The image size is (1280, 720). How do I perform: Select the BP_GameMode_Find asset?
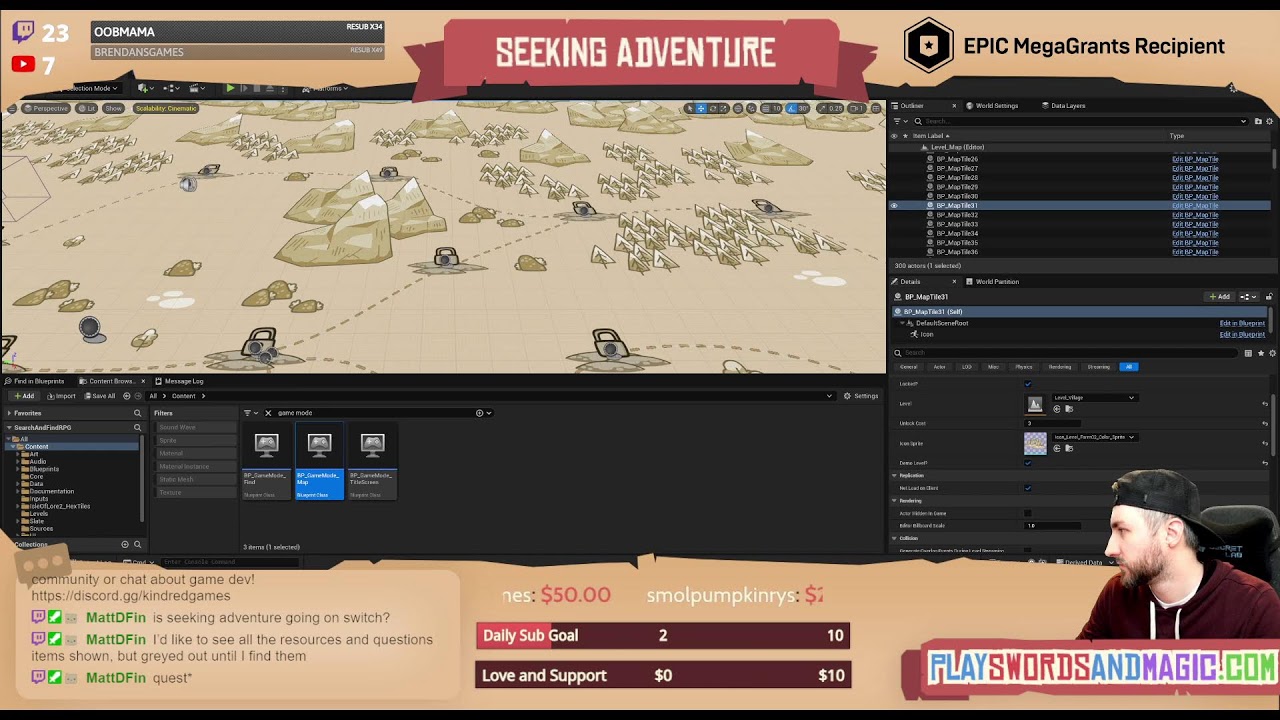click(x=266, y=460)
